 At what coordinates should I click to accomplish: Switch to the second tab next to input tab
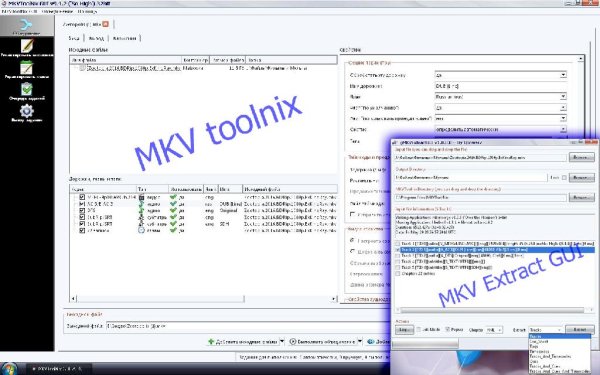click(x=96, y=38)
